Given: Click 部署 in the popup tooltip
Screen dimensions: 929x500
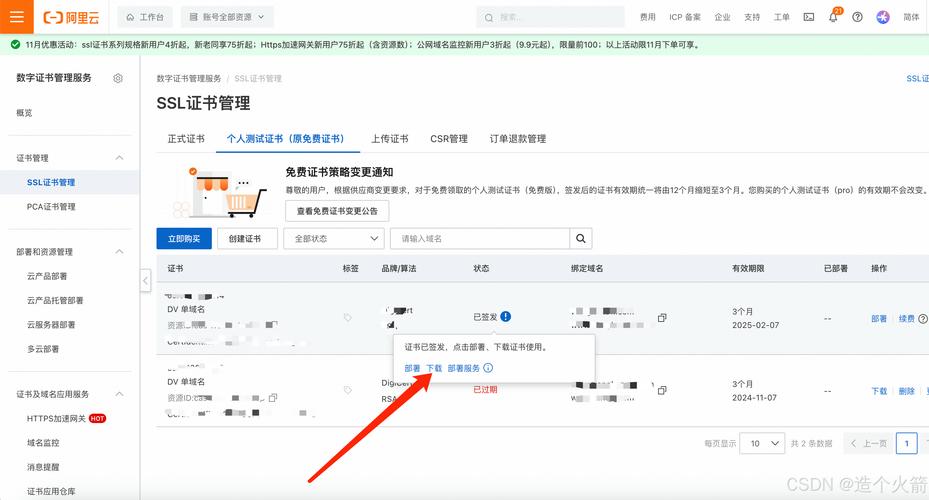Looking at the screenshot, I should coord(412,368).
